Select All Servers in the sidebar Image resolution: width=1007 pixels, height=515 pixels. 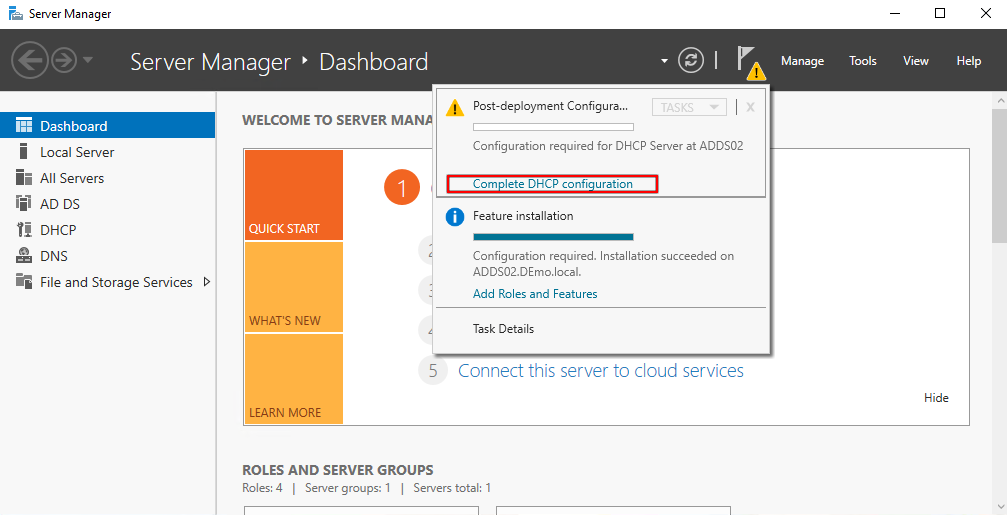tap(107, 178)
